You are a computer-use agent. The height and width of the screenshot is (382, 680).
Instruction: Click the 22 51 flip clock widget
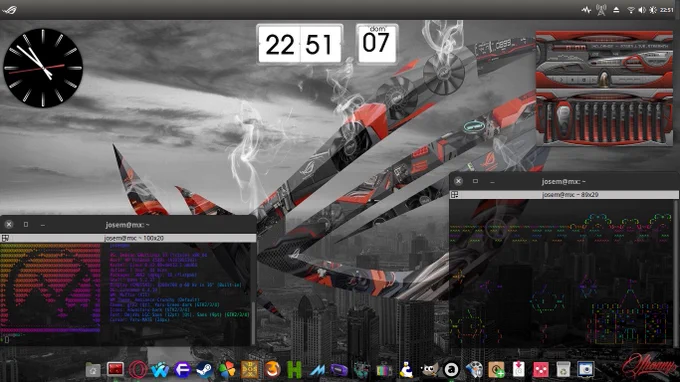click(300, 45)
